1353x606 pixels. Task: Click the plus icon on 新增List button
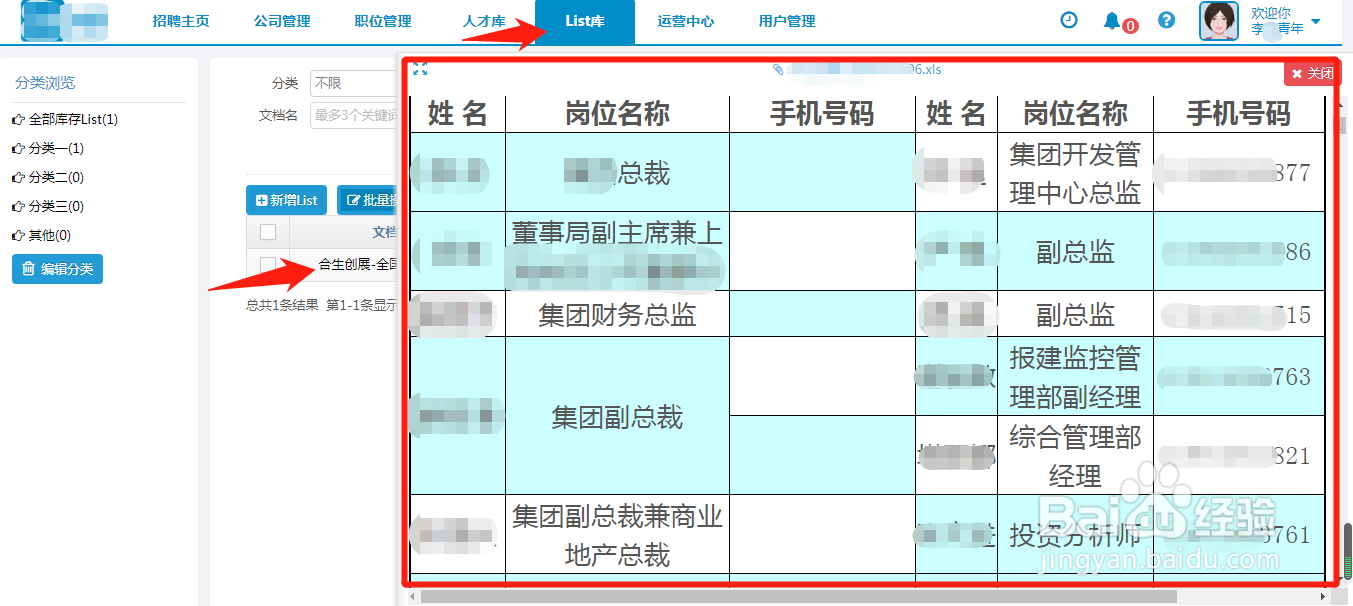[262, 200]
